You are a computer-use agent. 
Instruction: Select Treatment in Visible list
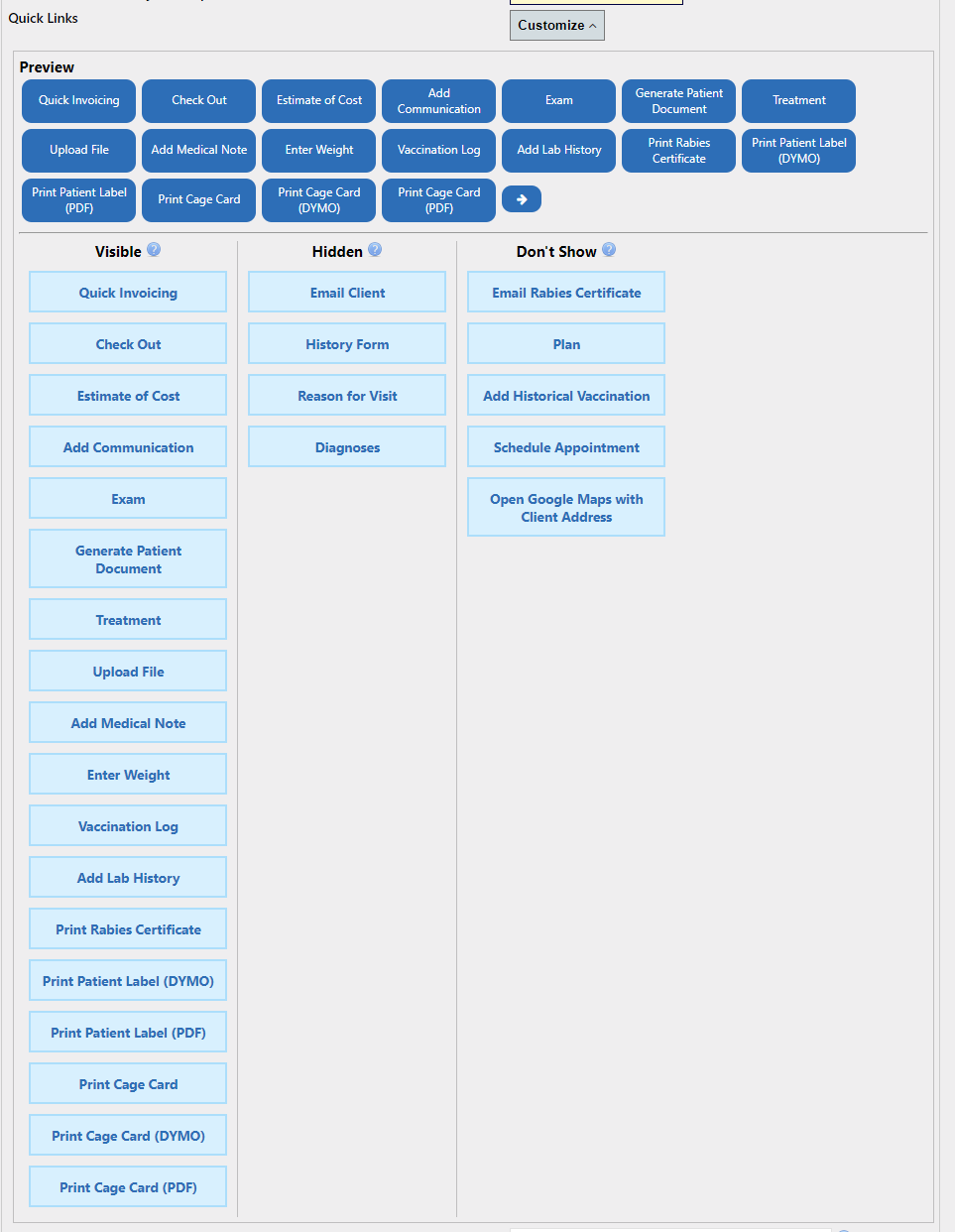[x=128, y=620]
